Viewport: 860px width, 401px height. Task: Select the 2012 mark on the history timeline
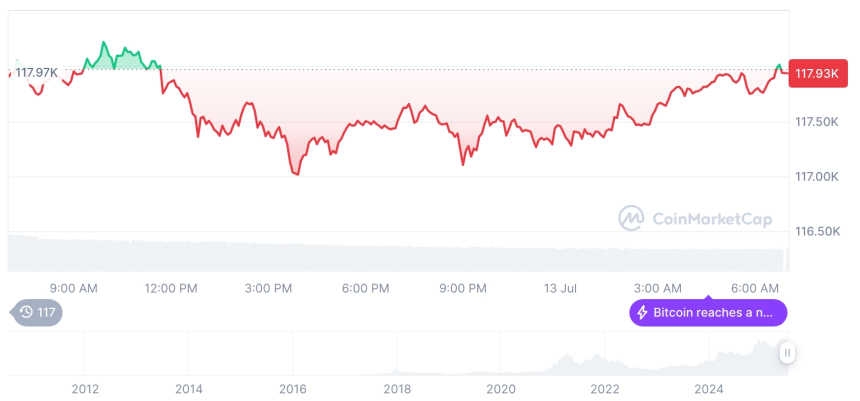click(x=85, y=388)
